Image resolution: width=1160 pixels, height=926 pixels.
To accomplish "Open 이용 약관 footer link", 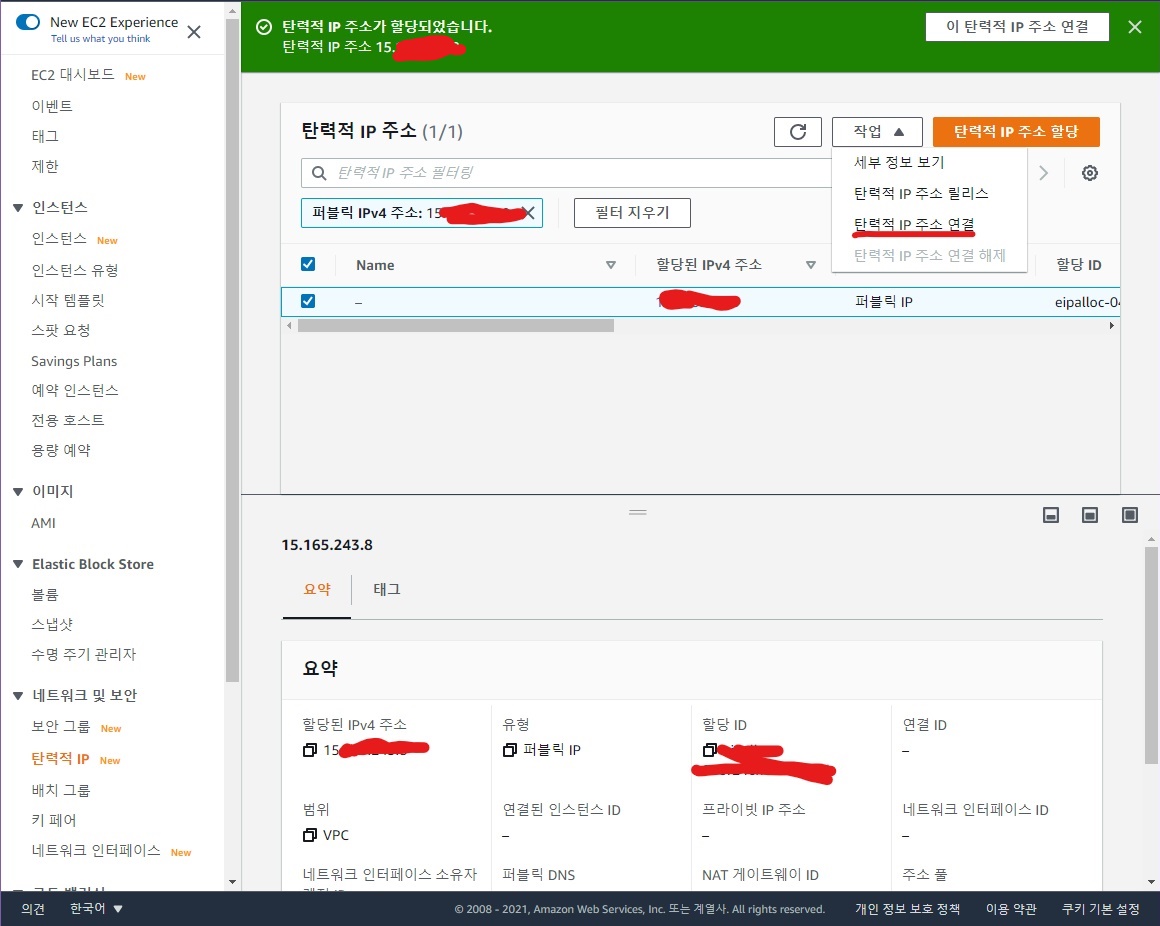I will pos(1011,908).
